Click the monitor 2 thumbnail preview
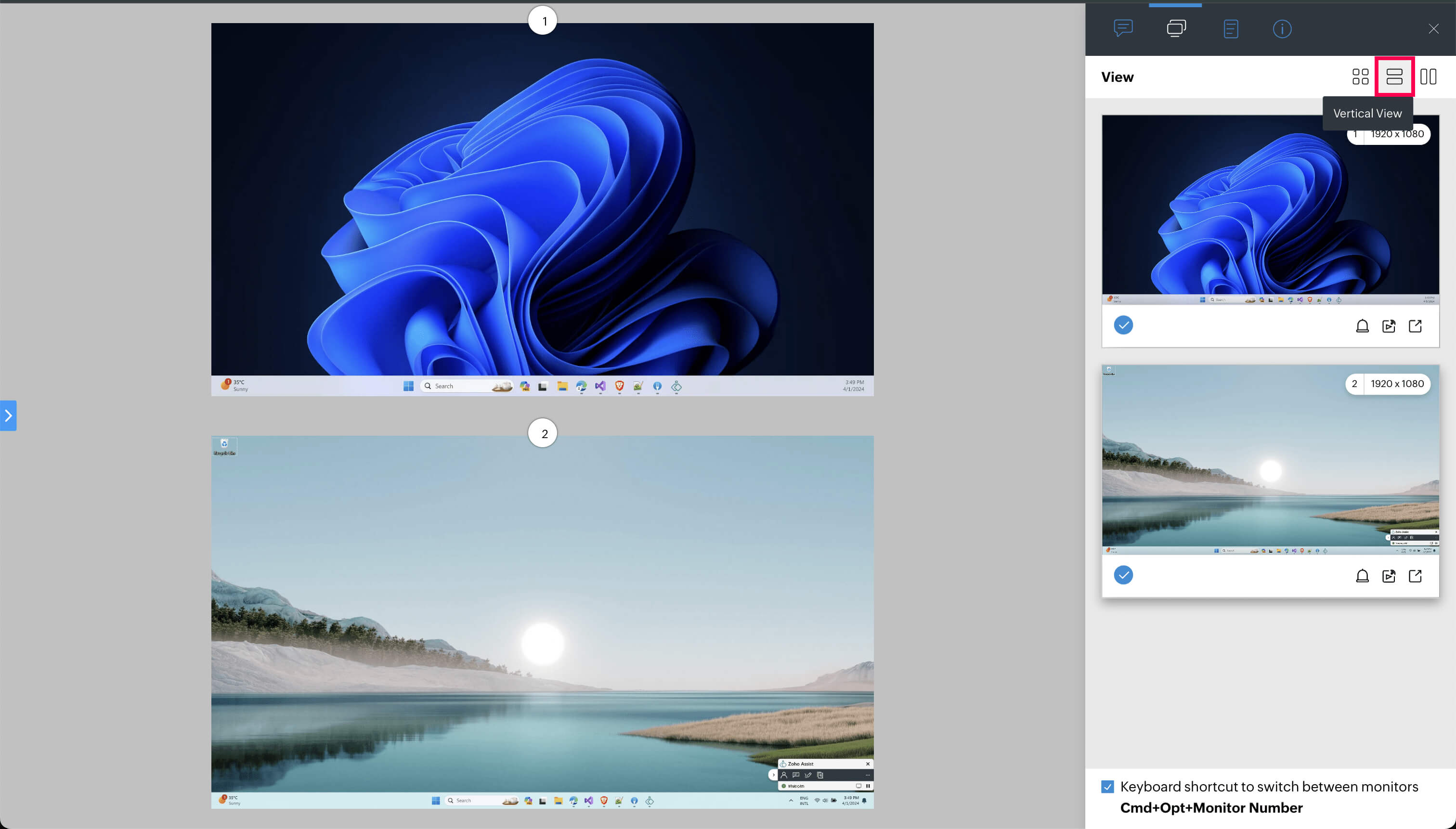Image resolution: width=1456 pixels, height=829 pixels. (x=1270, y=461)
